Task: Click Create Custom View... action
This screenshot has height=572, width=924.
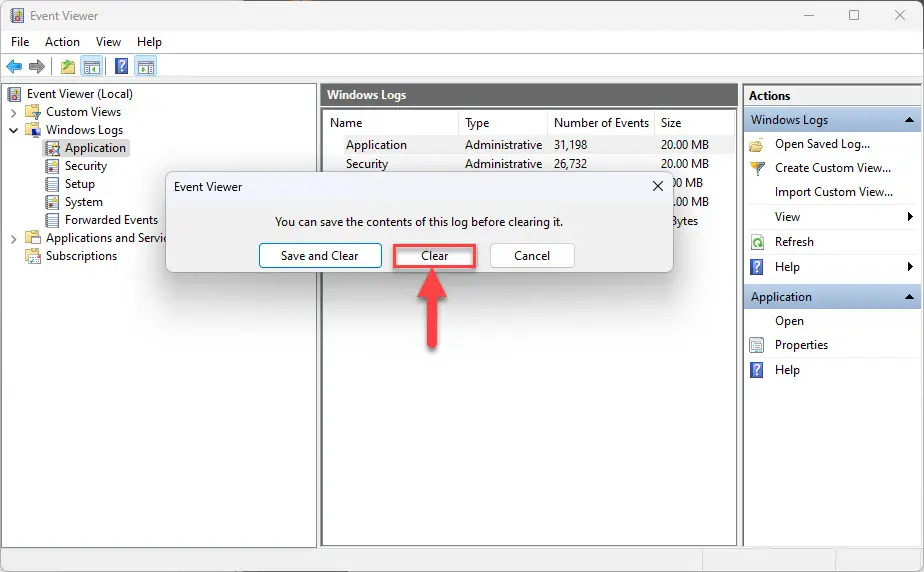Action: (833, 168)
